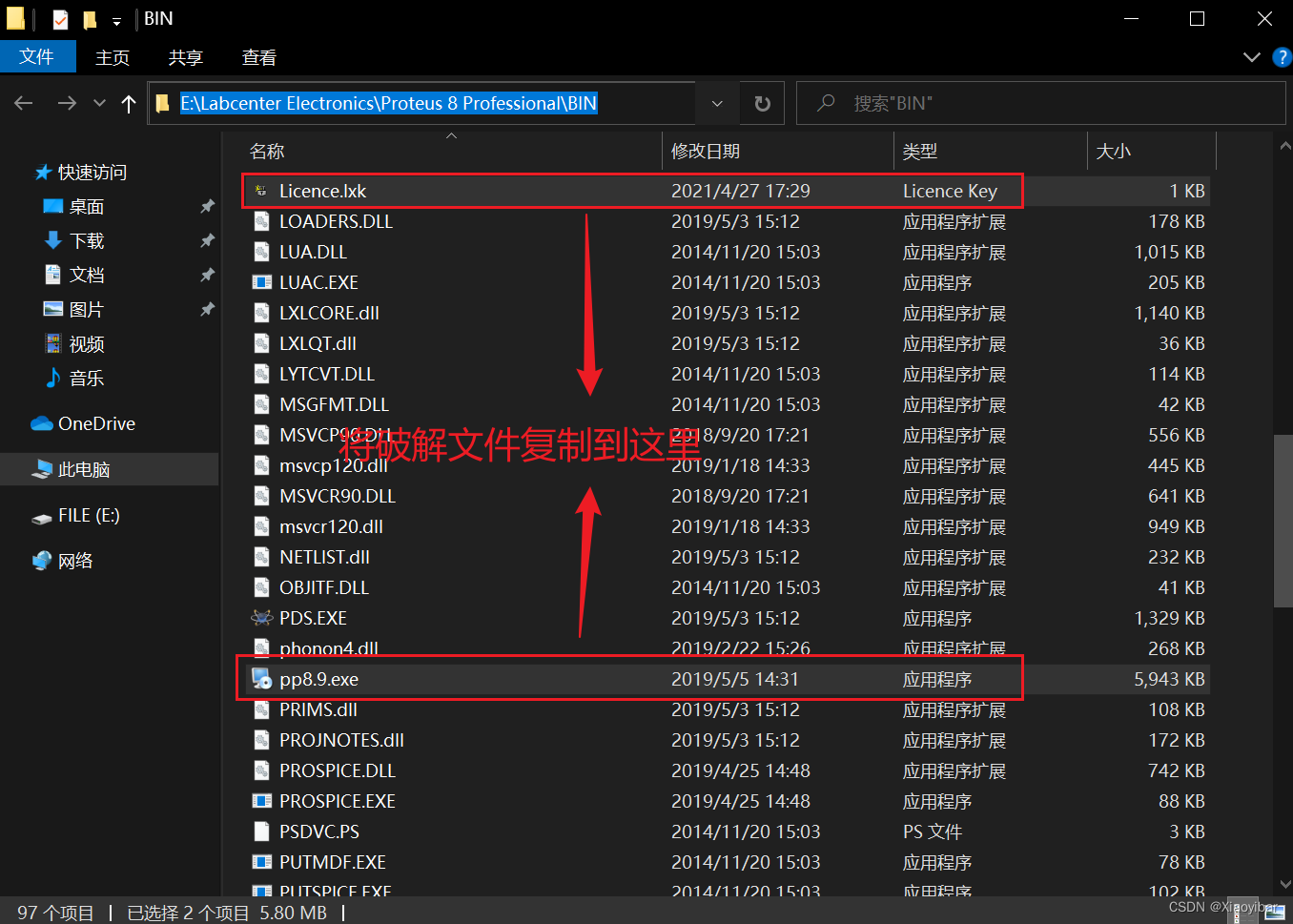Click the PDS.EXE application icon
Screen dimensions: 1293x924
pyautogui.click(x=261, y=618)
